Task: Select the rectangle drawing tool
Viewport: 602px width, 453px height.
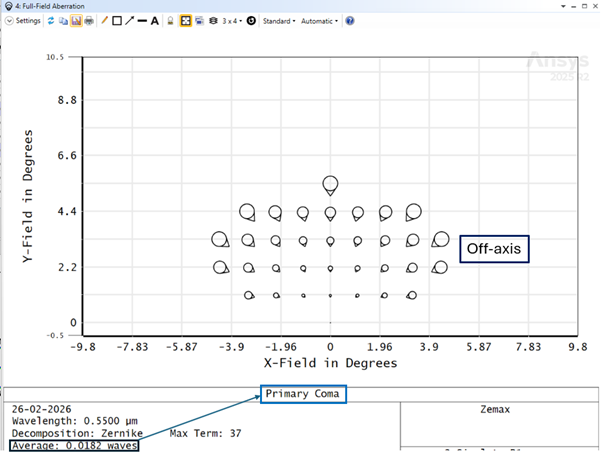Action: (116, 21)
